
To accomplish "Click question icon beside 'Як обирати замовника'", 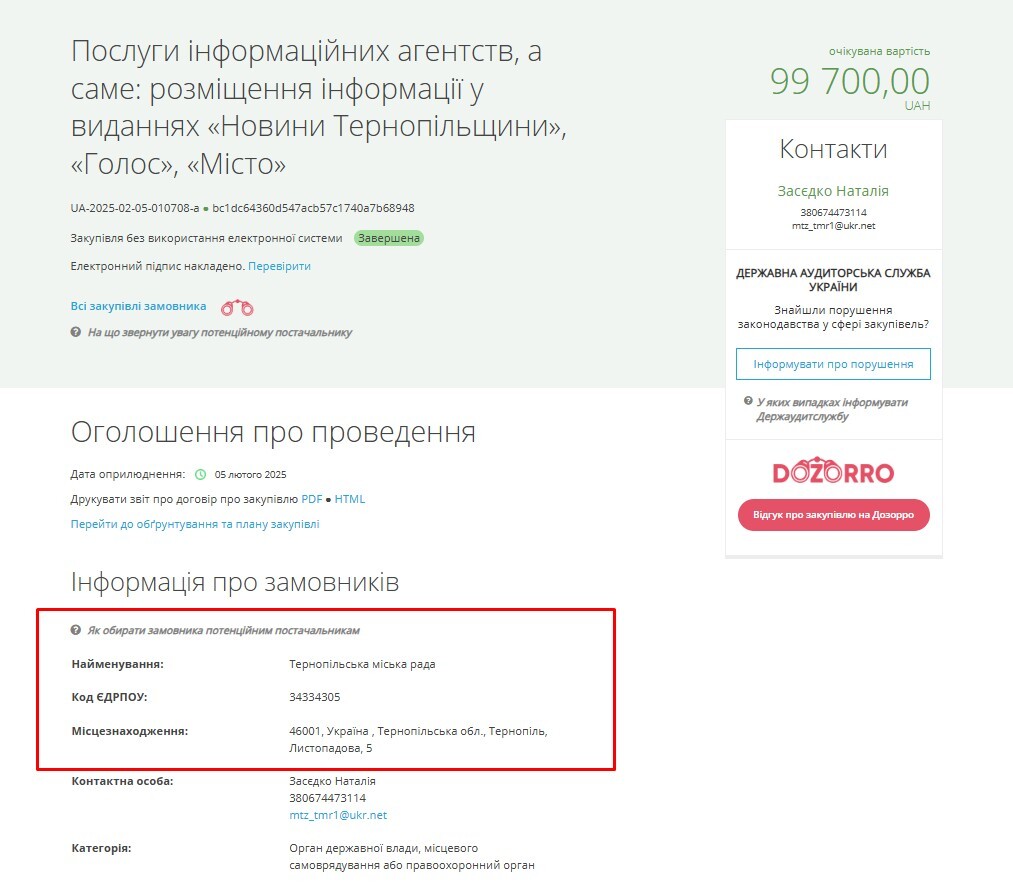I will [x=76, y=630].
